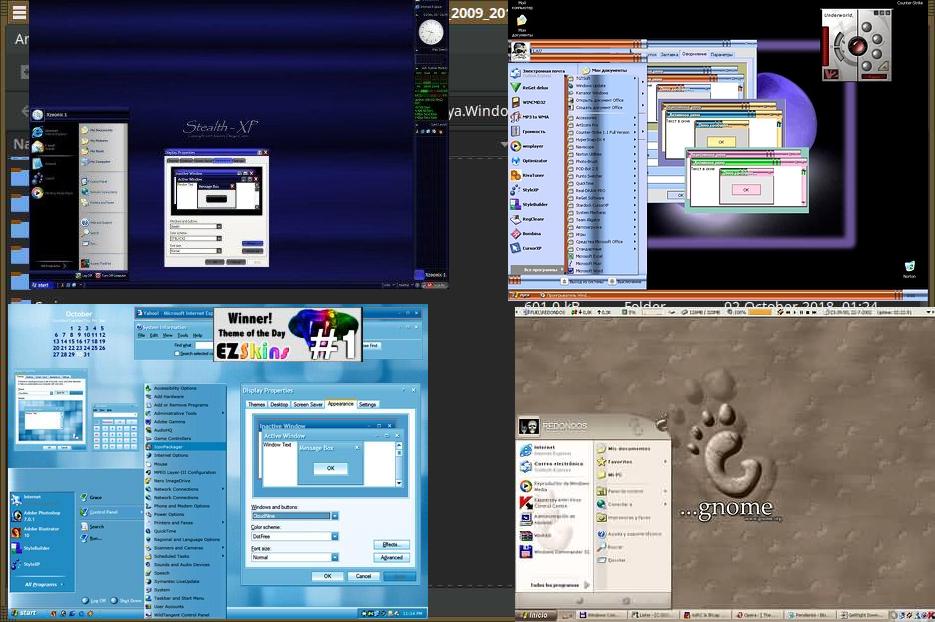Switch to Desktop tab in blue Display Properties
Viewport: 935px width, 622px height.
[x=279, y=404]
